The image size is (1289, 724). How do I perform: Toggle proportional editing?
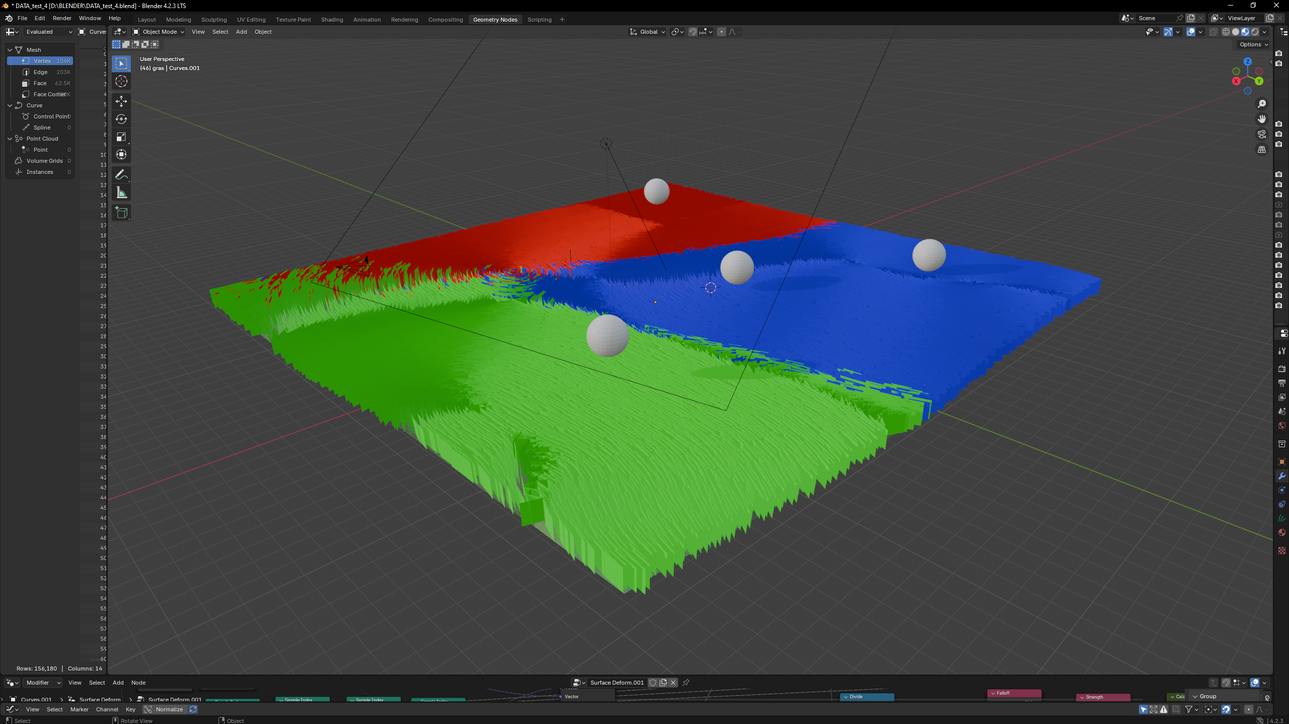pos(721,32)
